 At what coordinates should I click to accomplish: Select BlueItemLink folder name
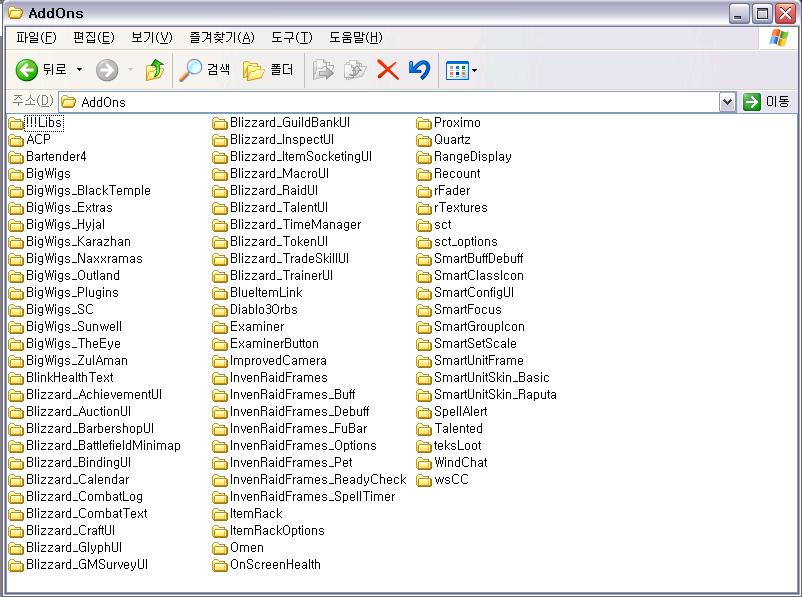click(266, 293)
